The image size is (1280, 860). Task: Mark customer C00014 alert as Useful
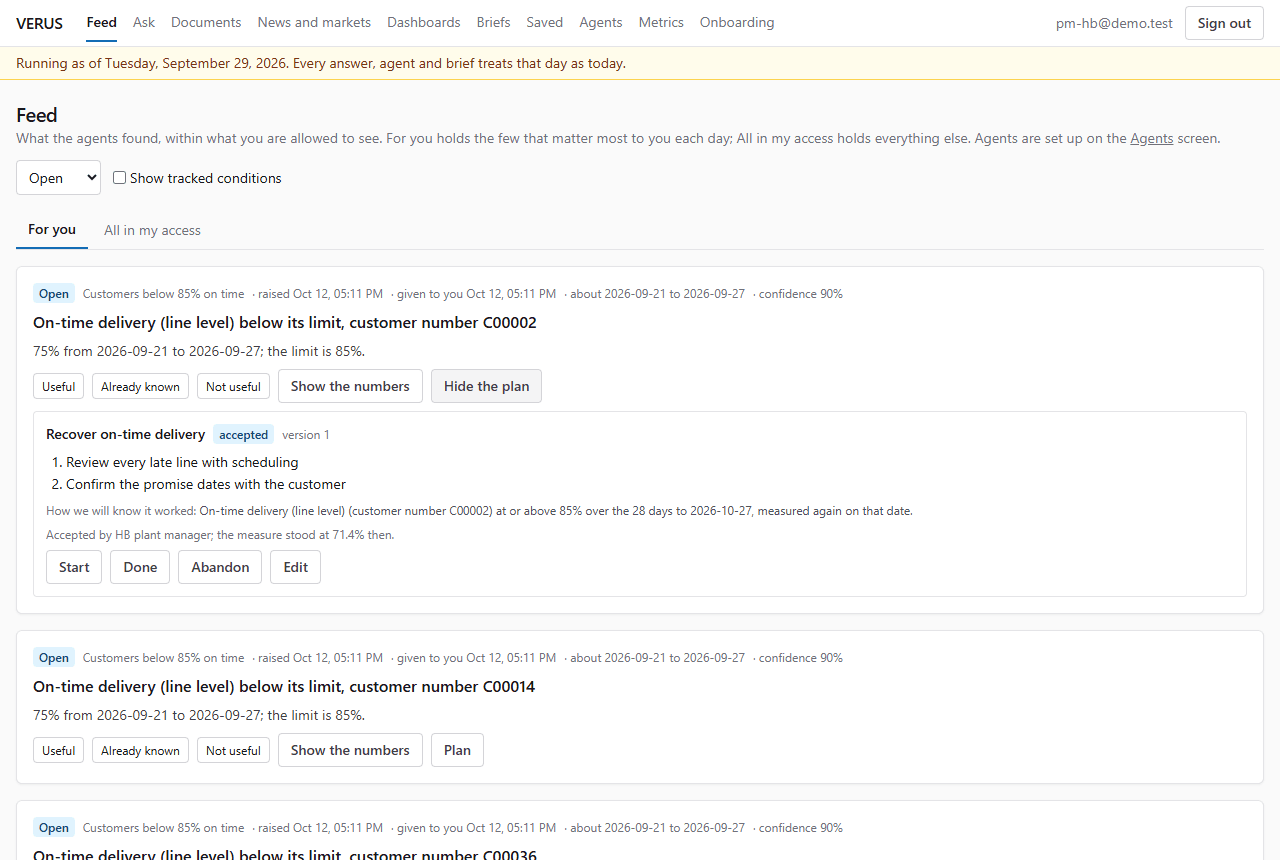click(59, 751)
